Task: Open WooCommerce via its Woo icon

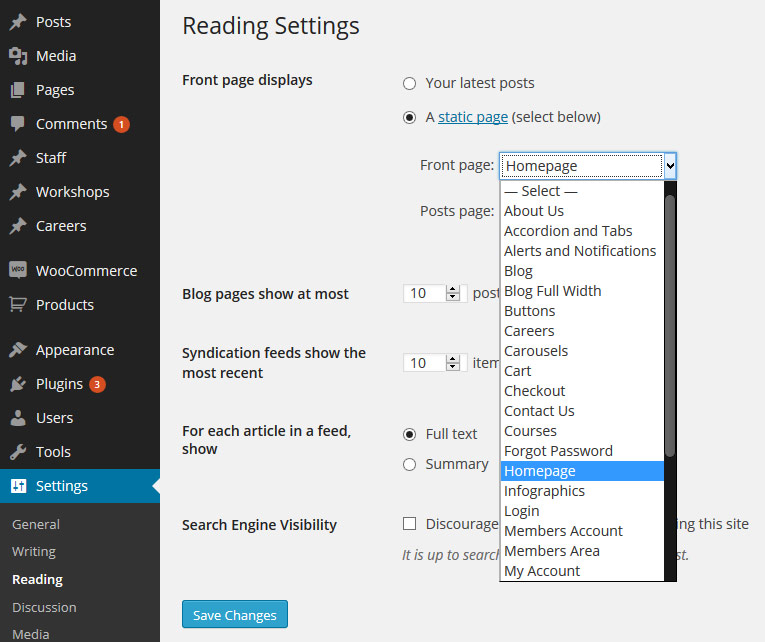Action: click(x=18, y=270)
